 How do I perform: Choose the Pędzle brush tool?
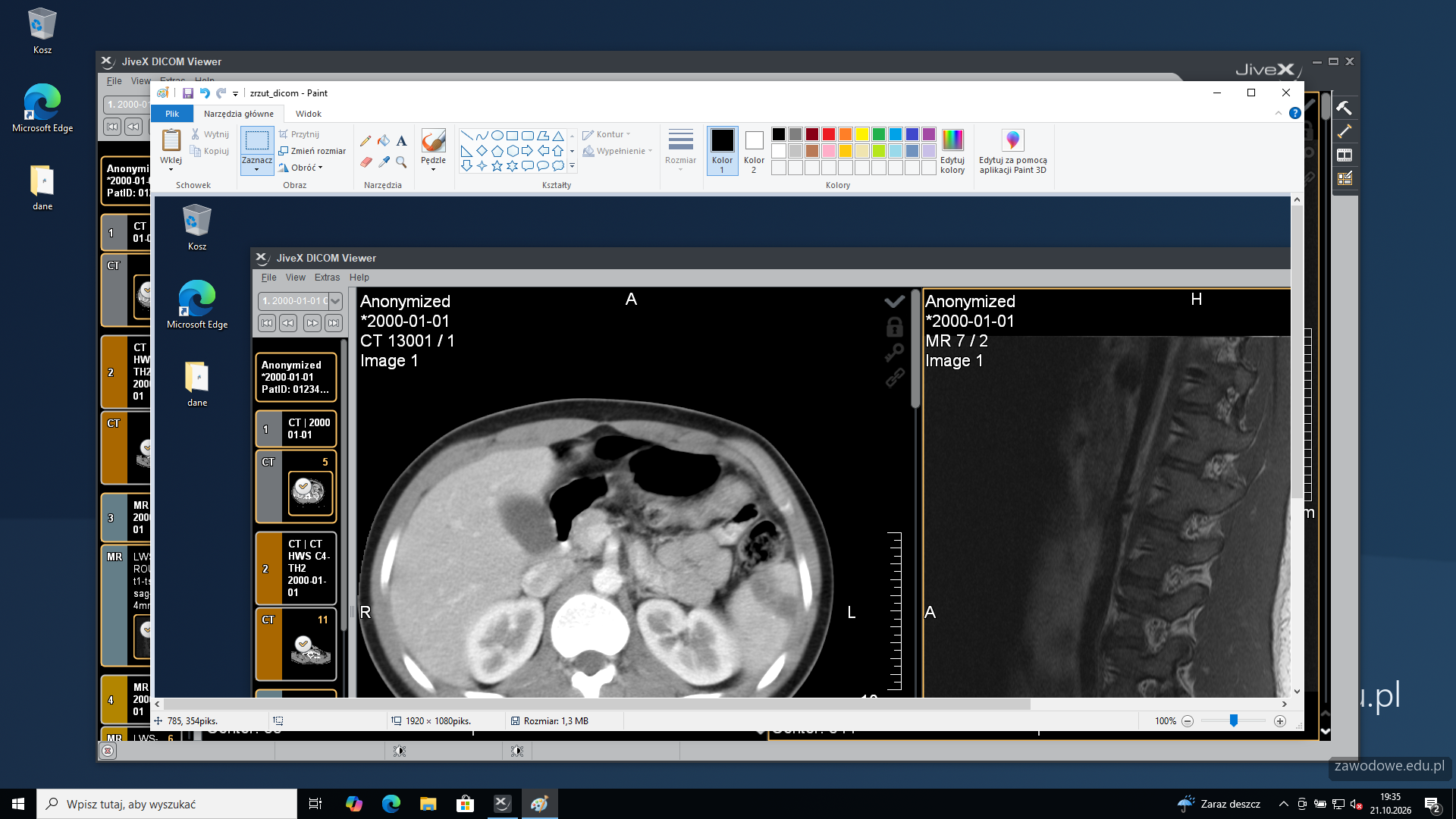[434, 150]
